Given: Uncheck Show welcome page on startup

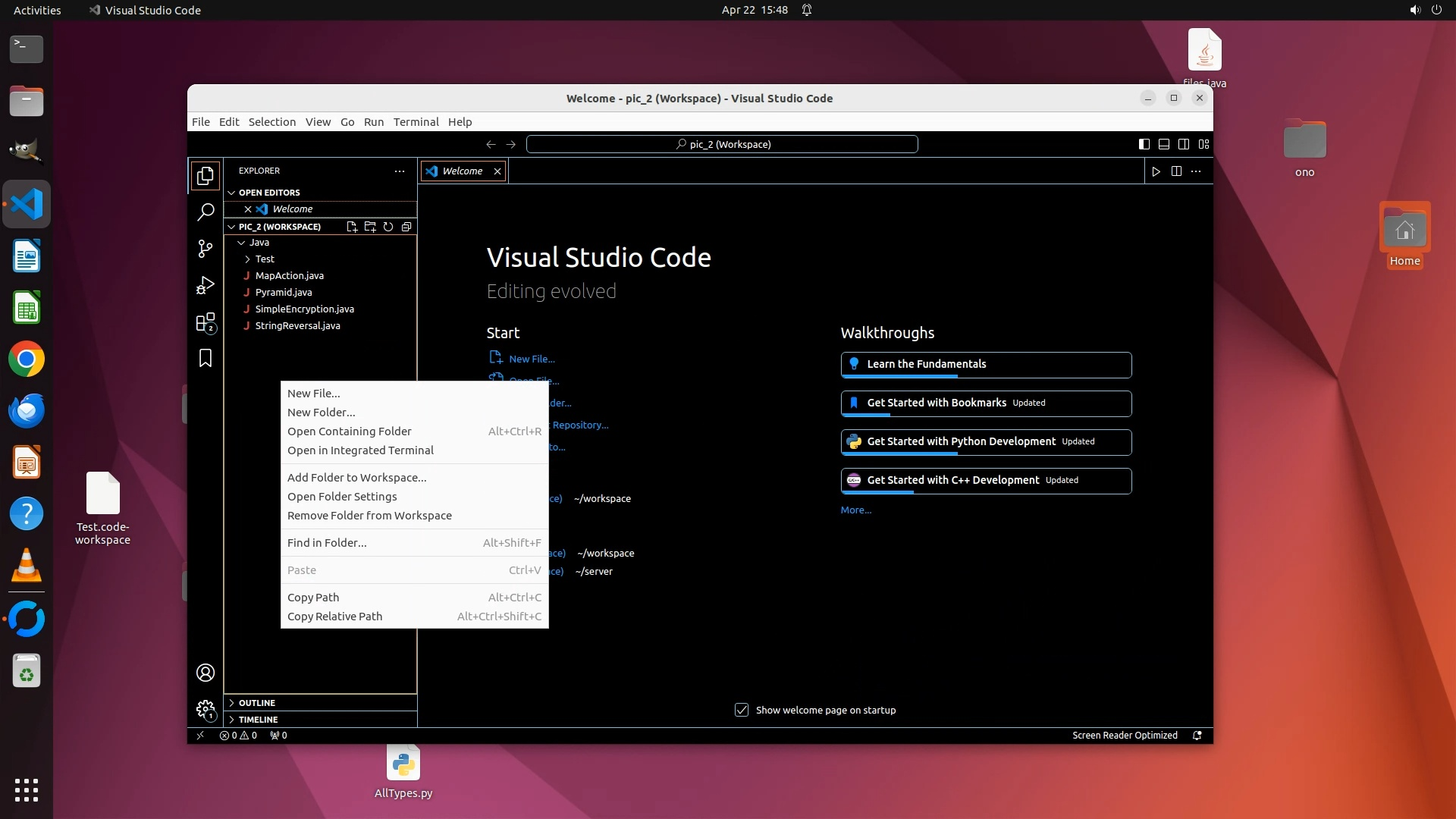Looking at the screenshot, I should click(742, 710).
